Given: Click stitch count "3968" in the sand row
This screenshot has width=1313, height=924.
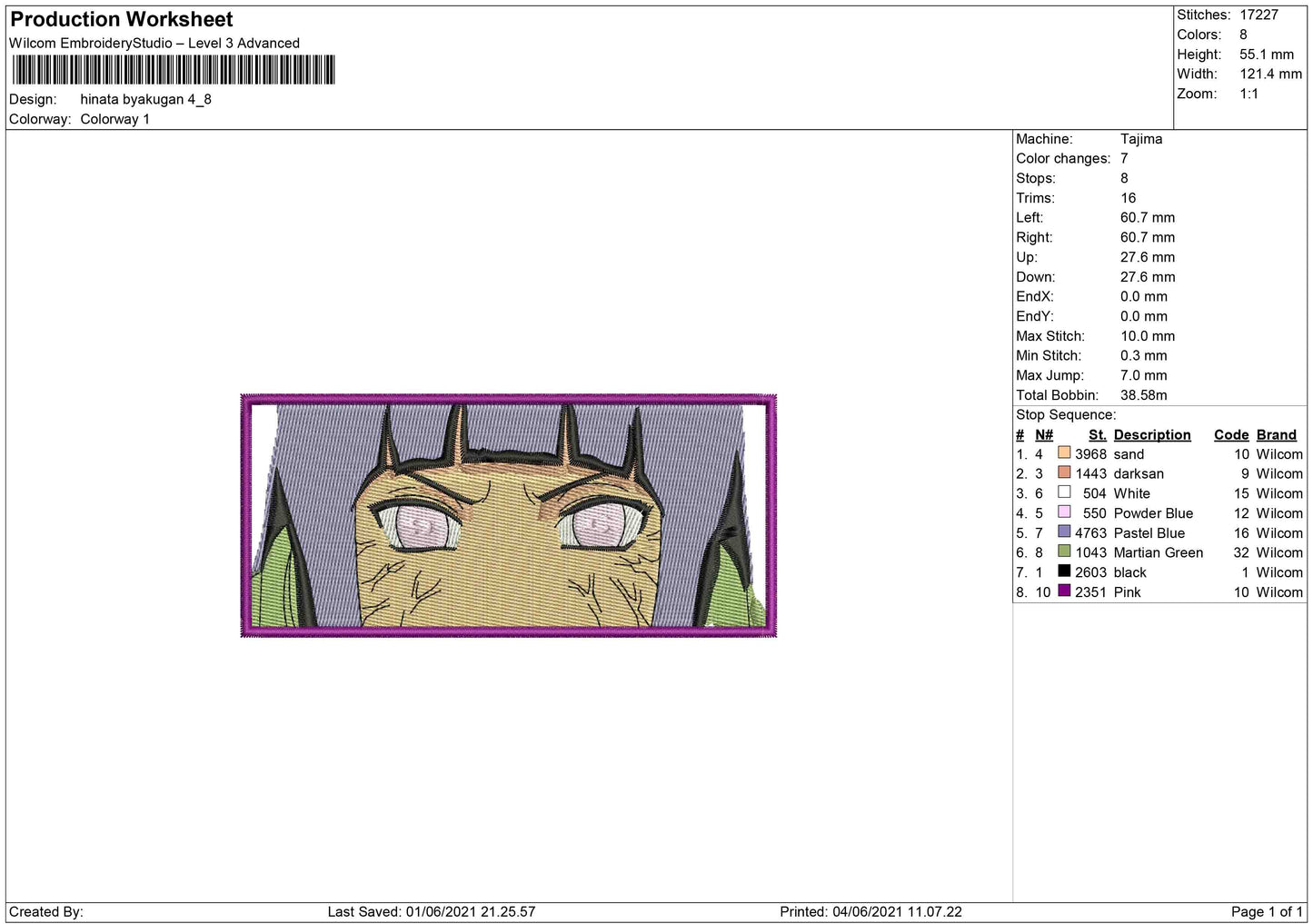Looking at the screenshot, I should pyautogui.click(x=1091, y=454).
